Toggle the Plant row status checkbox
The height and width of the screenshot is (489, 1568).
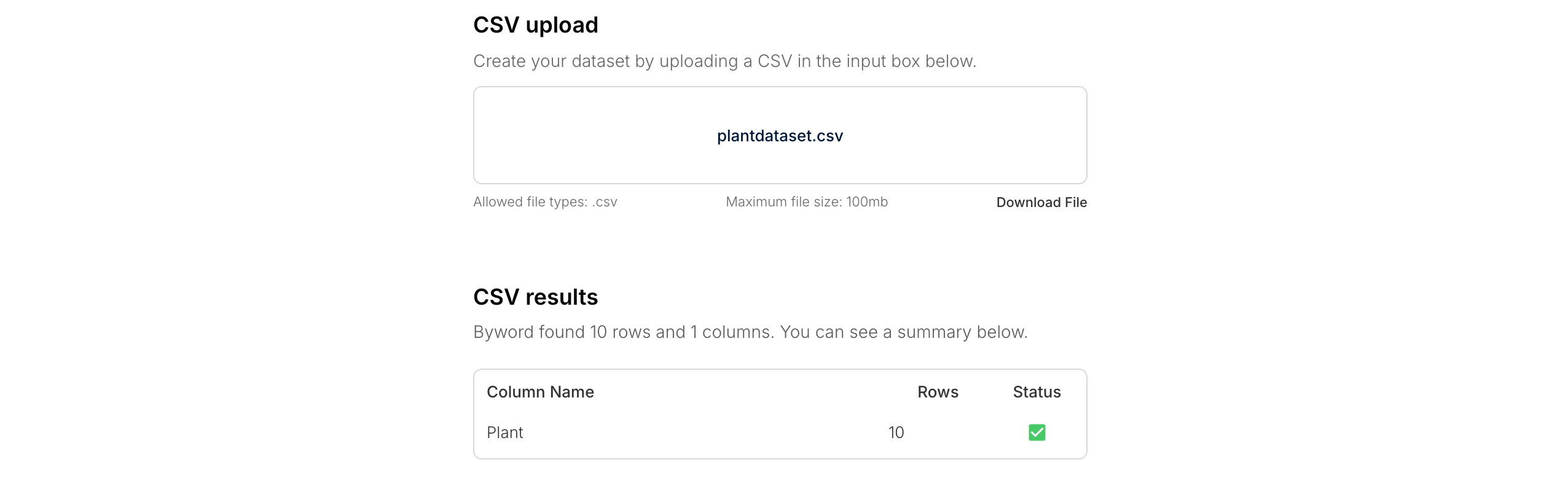1037,432
